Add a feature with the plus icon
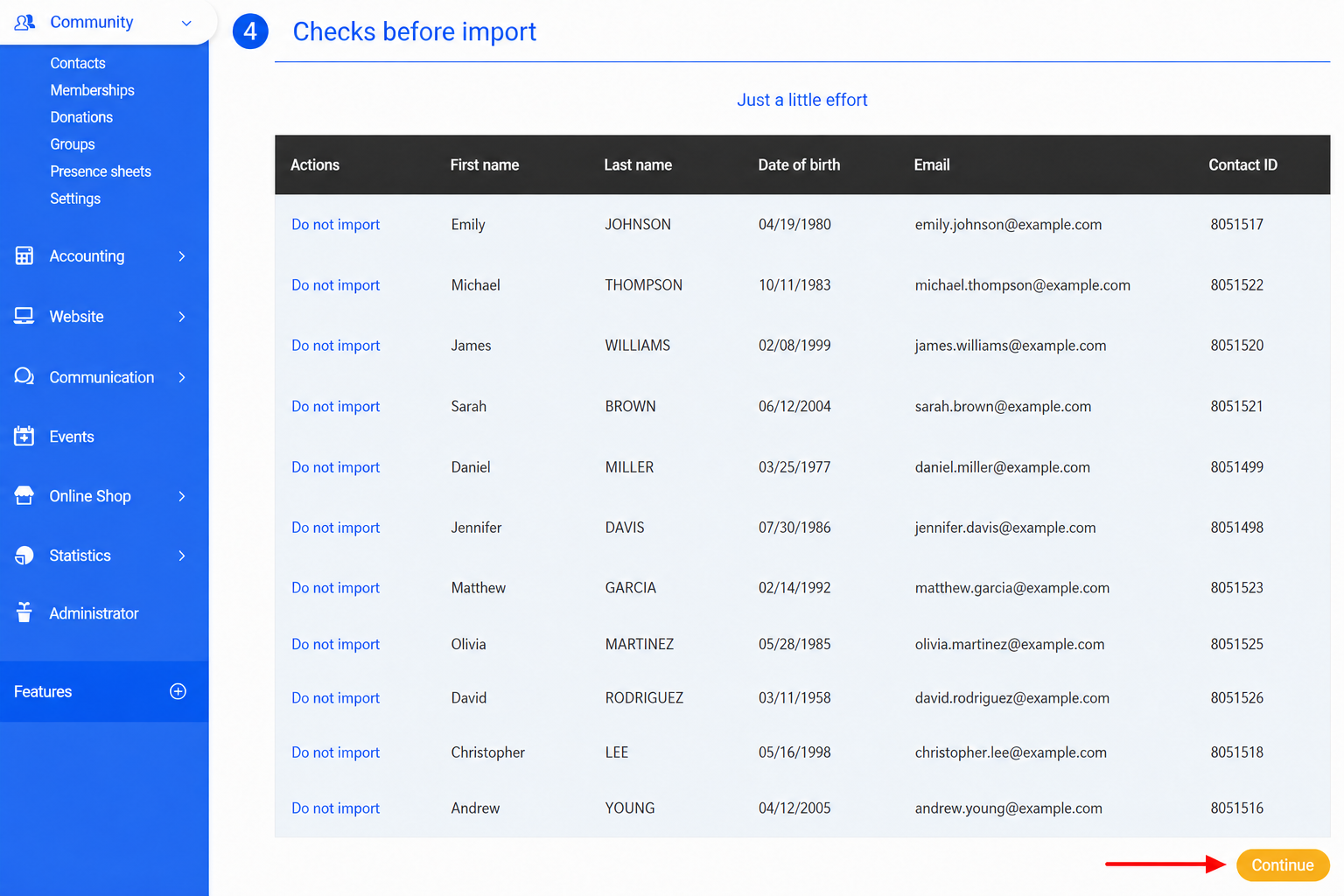The width and height of the screenshot is (1344, 896). 178,691
